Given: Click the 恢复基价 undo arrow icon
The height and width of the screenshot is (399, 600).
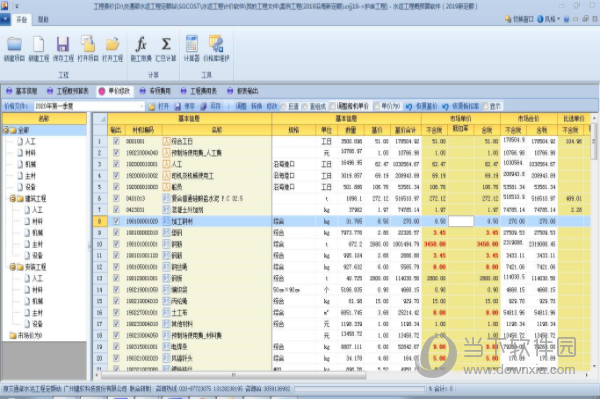Looking at the screenshot, I should pyautogui.click(x=409, y=106).
